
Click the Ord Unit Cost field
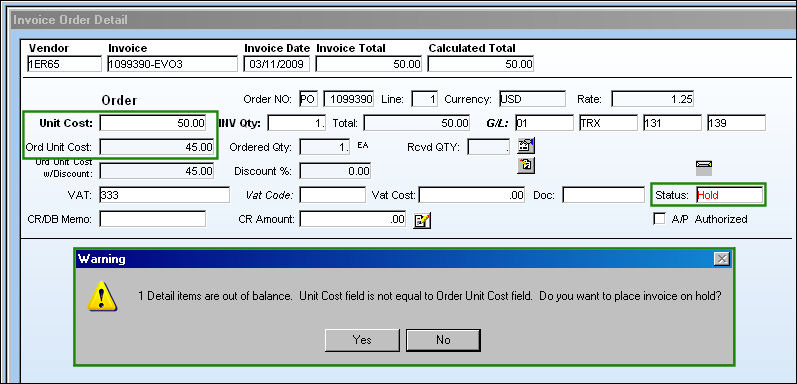(x=157, y=147)
